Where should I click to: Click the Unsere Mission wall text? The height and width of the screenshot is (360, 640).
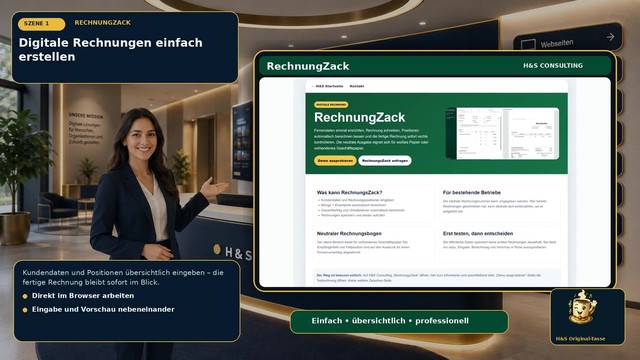pos(86,129)
